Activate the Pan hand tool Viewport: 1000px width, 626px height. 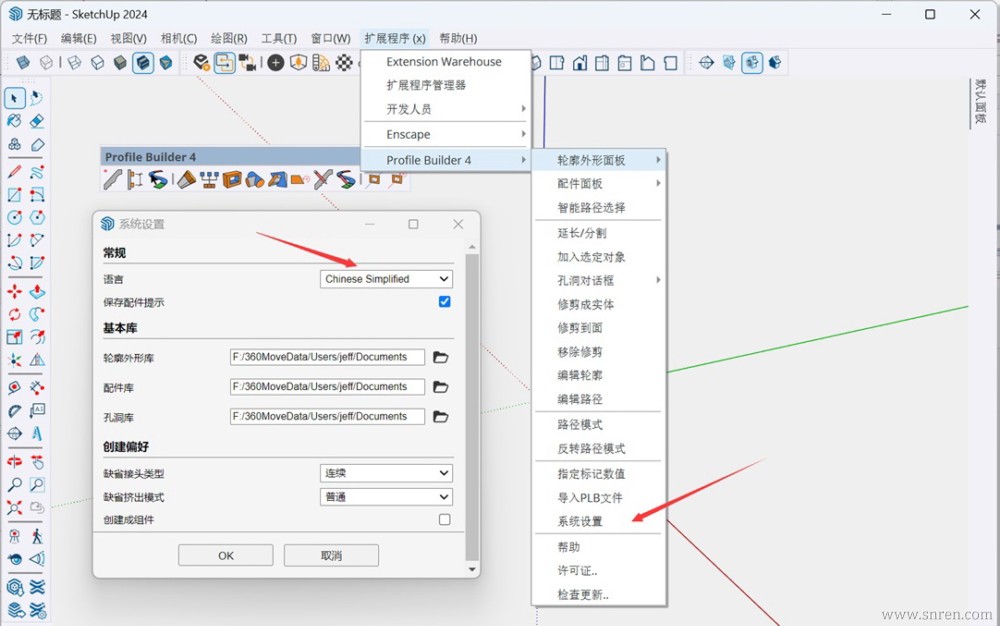37,462
